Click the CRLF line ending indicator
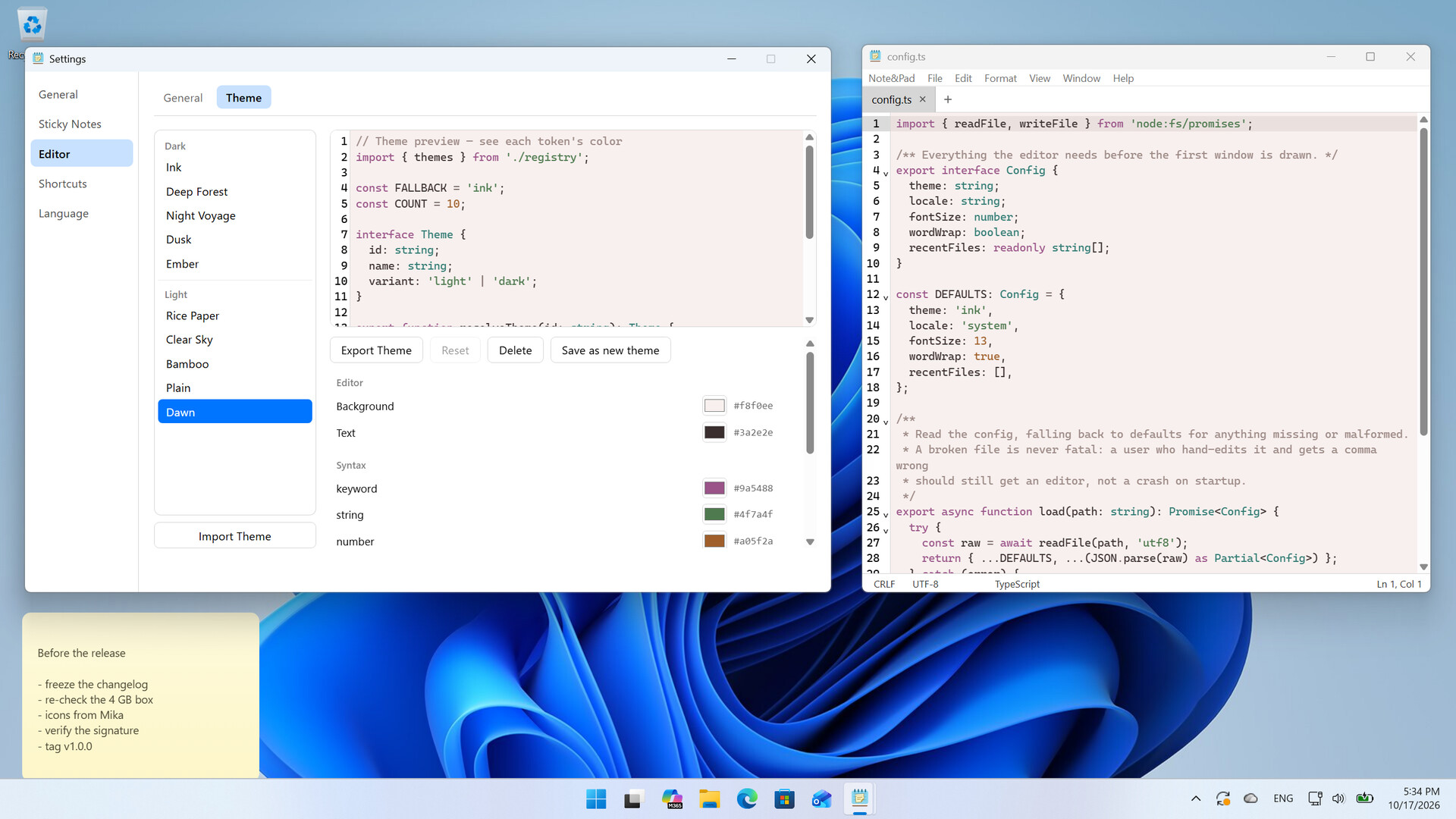Image resolution: width=1456 pixels, height=819 pixels. 884,584
